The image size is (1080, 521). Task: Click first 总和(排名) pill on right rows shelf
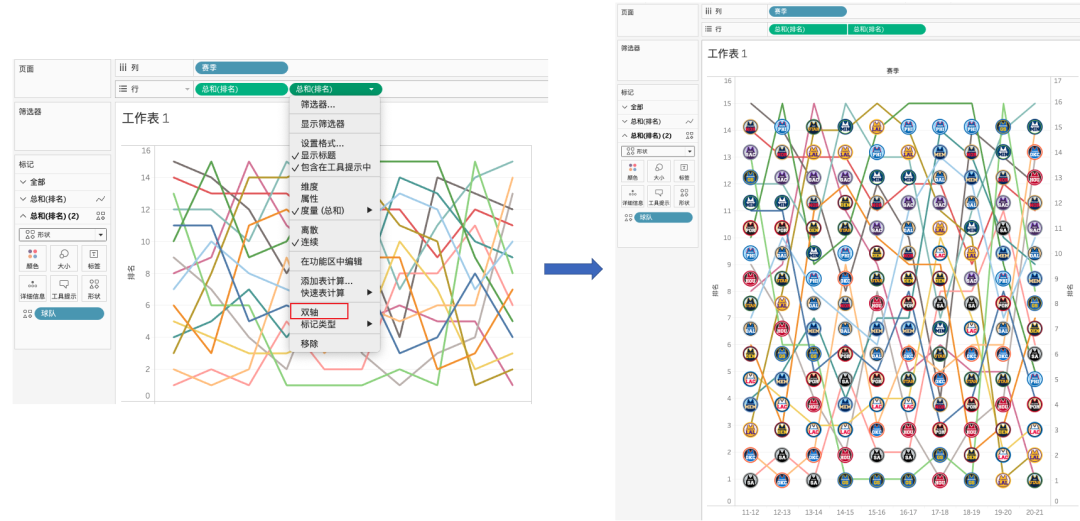807,29
